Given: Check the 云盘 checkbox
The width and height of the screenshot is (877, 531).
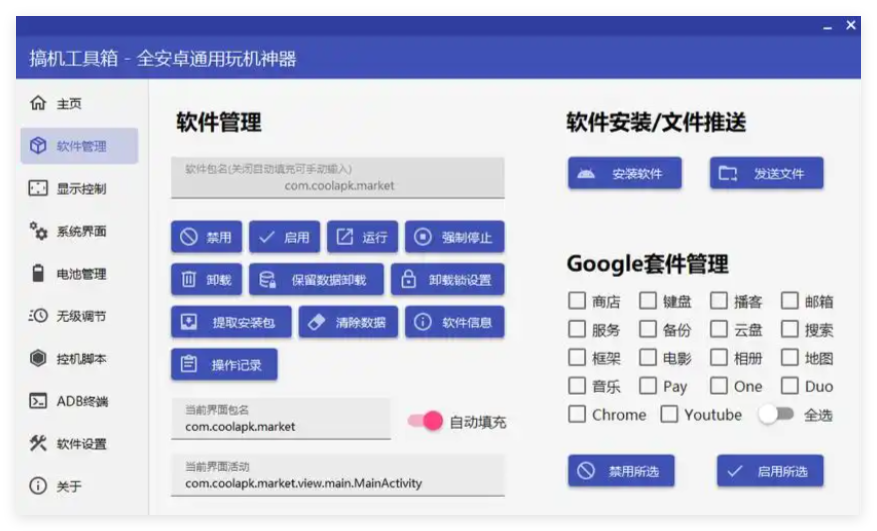Looking at the screenshot, I should click(719, 329).
